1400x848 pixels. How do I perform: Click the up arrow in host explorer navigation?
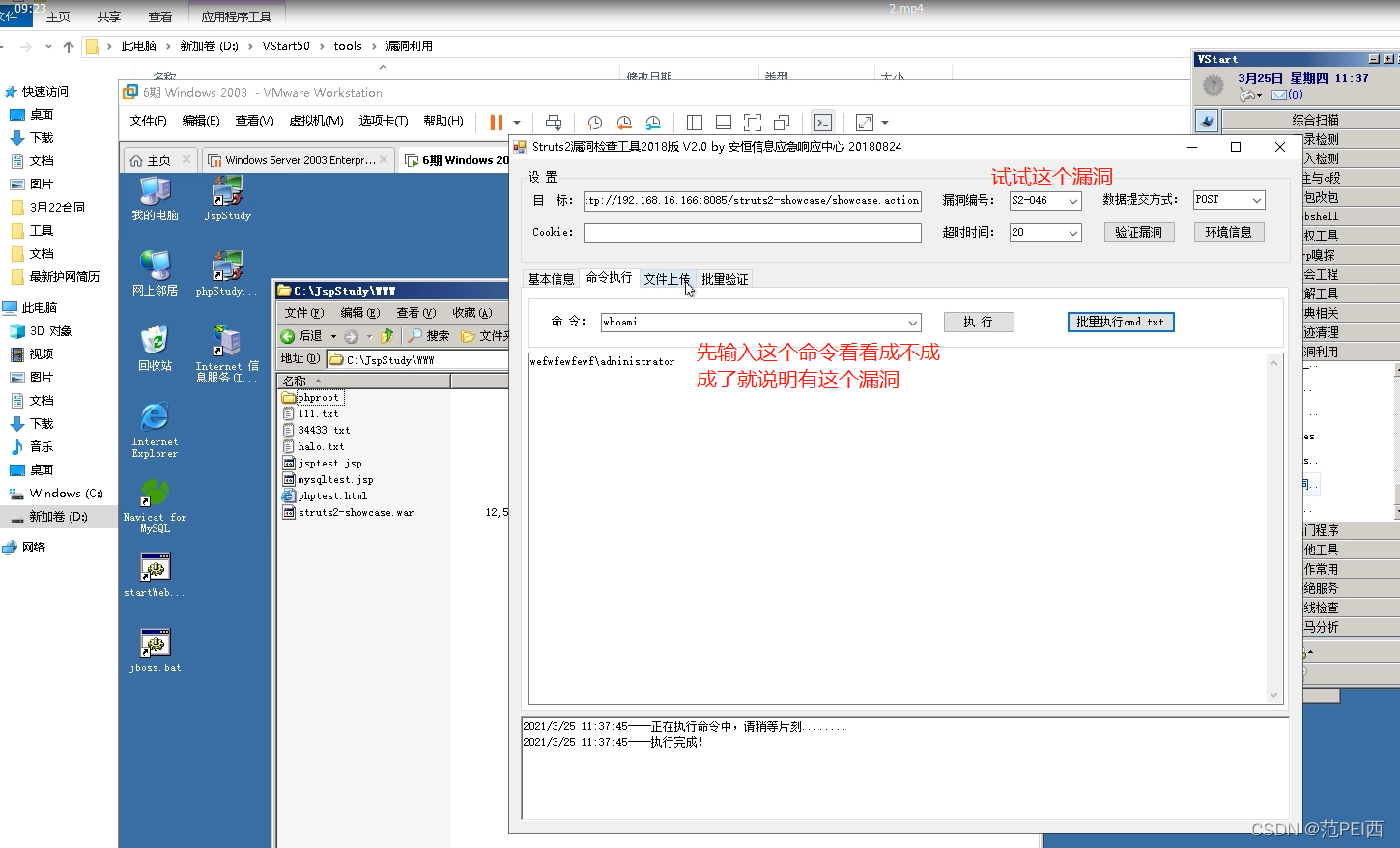tap(69, 46)
